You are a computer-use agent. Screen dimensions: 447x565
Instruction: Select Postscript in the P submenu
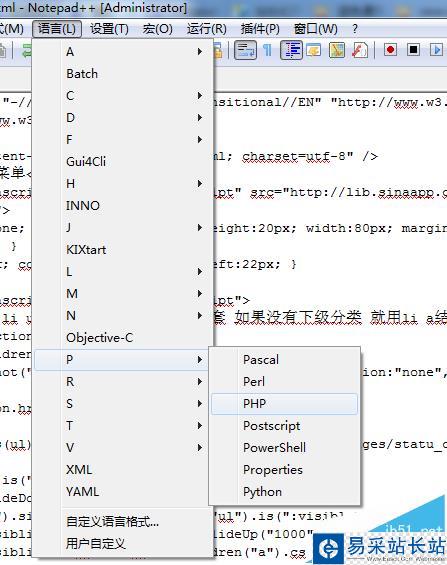point(285,426)
